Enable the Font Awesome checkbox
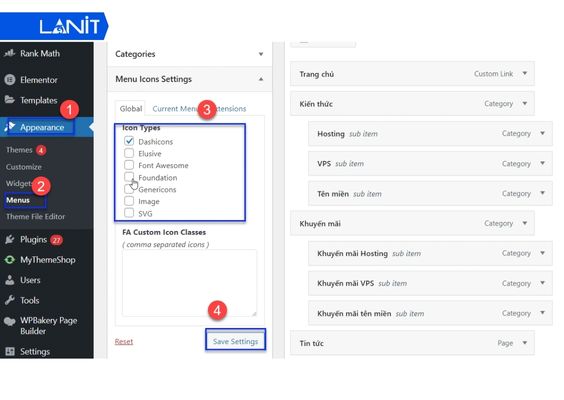 pos(129,165)
